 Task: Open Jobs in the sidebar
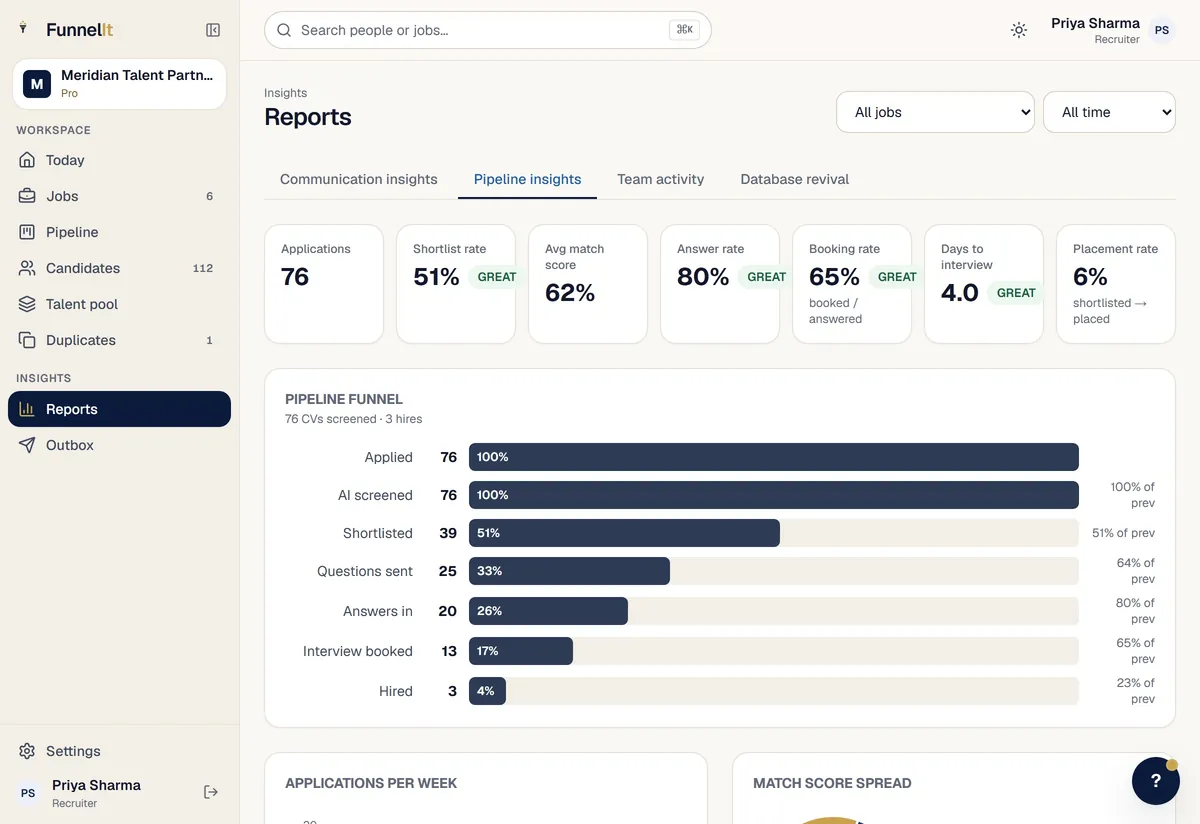tap(119, 196)
